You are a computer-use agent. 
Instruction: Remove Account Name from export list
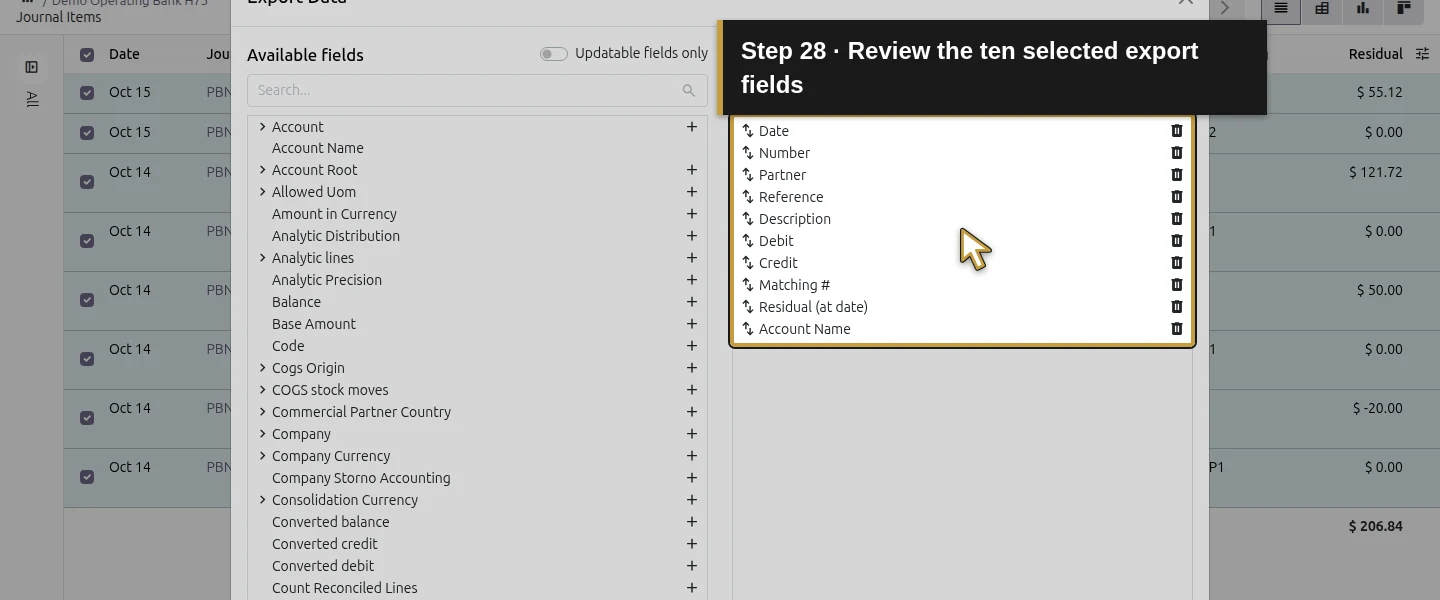(x=1177, y=329)
